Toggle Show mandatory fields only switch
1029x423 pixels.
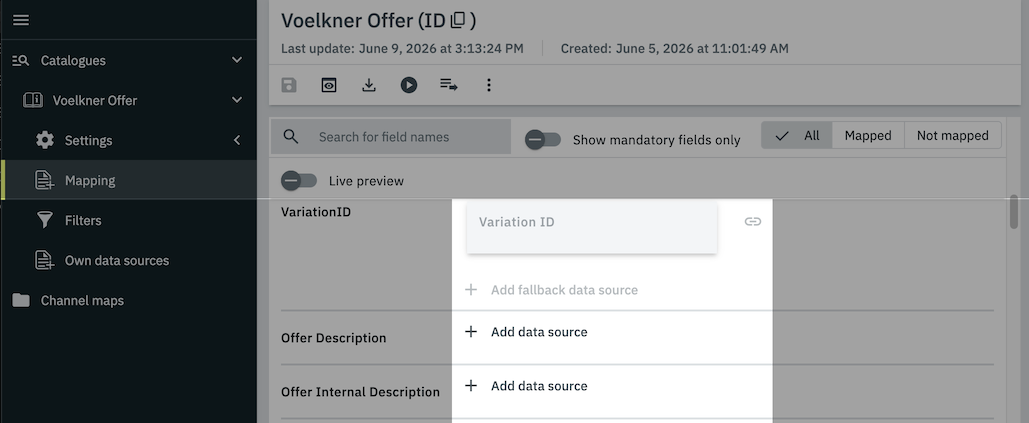(x=543, y=140)
